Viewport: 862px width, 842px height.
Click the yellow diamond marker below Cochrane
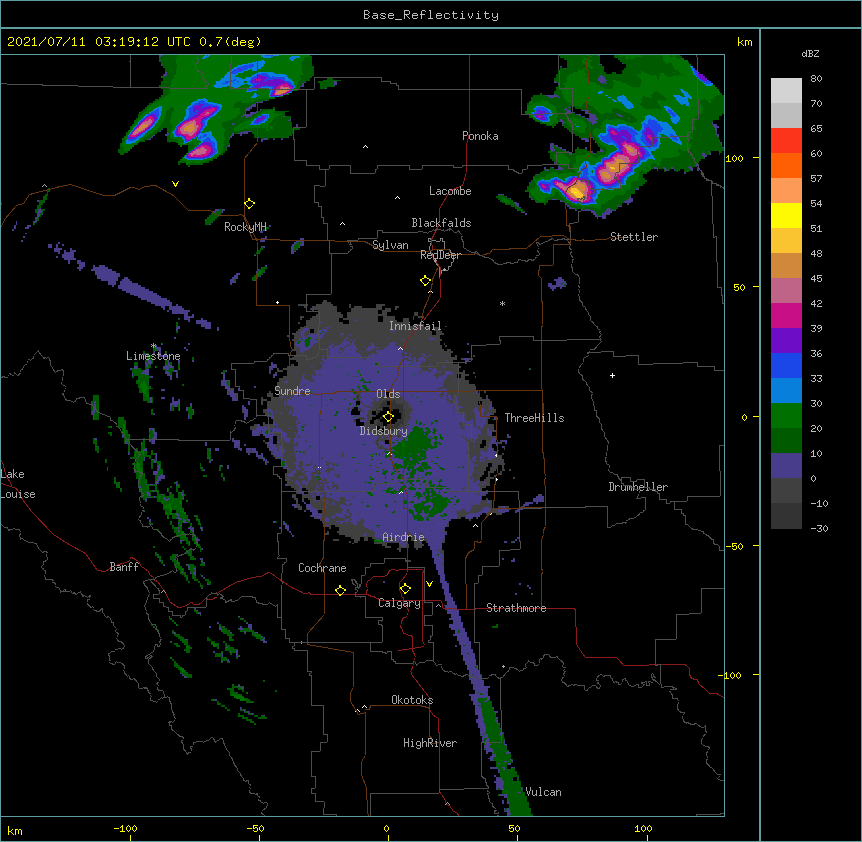pos(340,590)
